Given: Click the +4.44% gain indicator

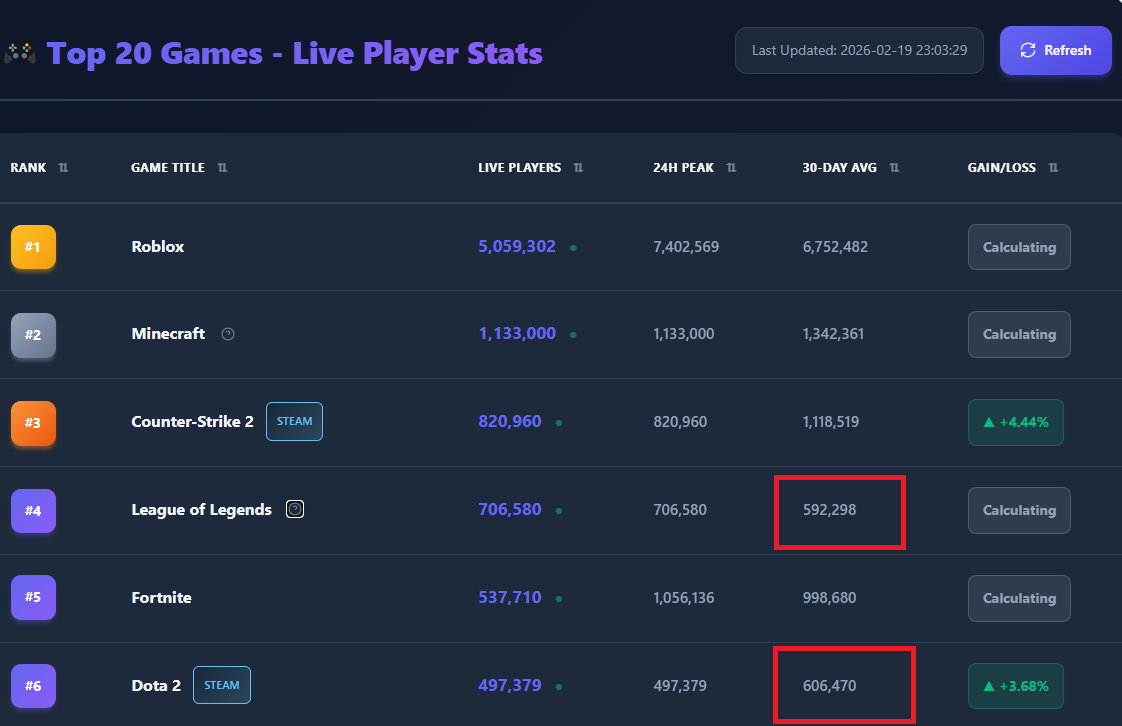Looking at the screenshot, I should point(1015,422).
